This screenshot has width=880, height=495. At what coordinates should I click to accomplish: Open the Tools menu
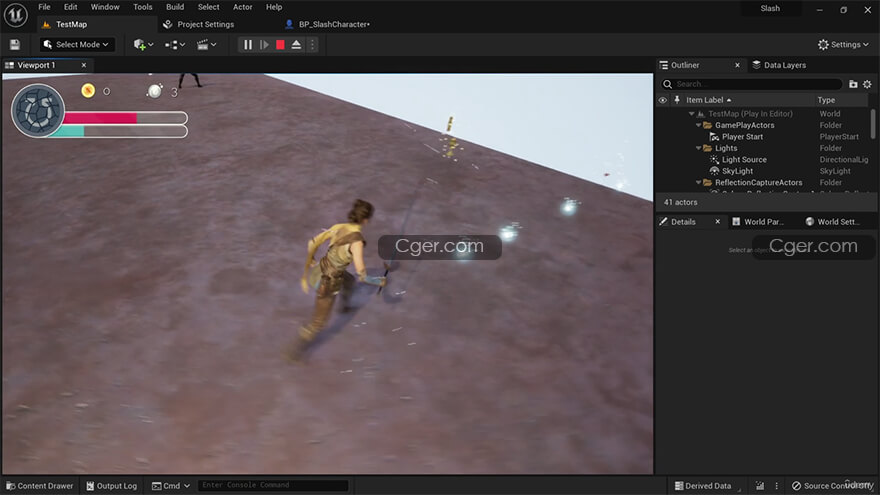tap(143, 7)
